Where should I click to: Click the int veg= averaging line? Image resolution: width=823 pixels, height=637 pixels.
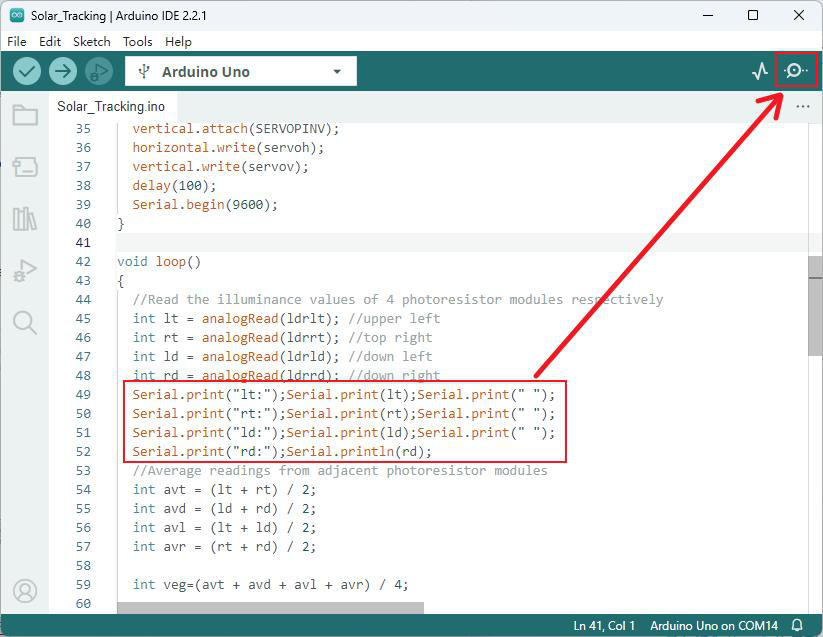[x=270, y=585]
